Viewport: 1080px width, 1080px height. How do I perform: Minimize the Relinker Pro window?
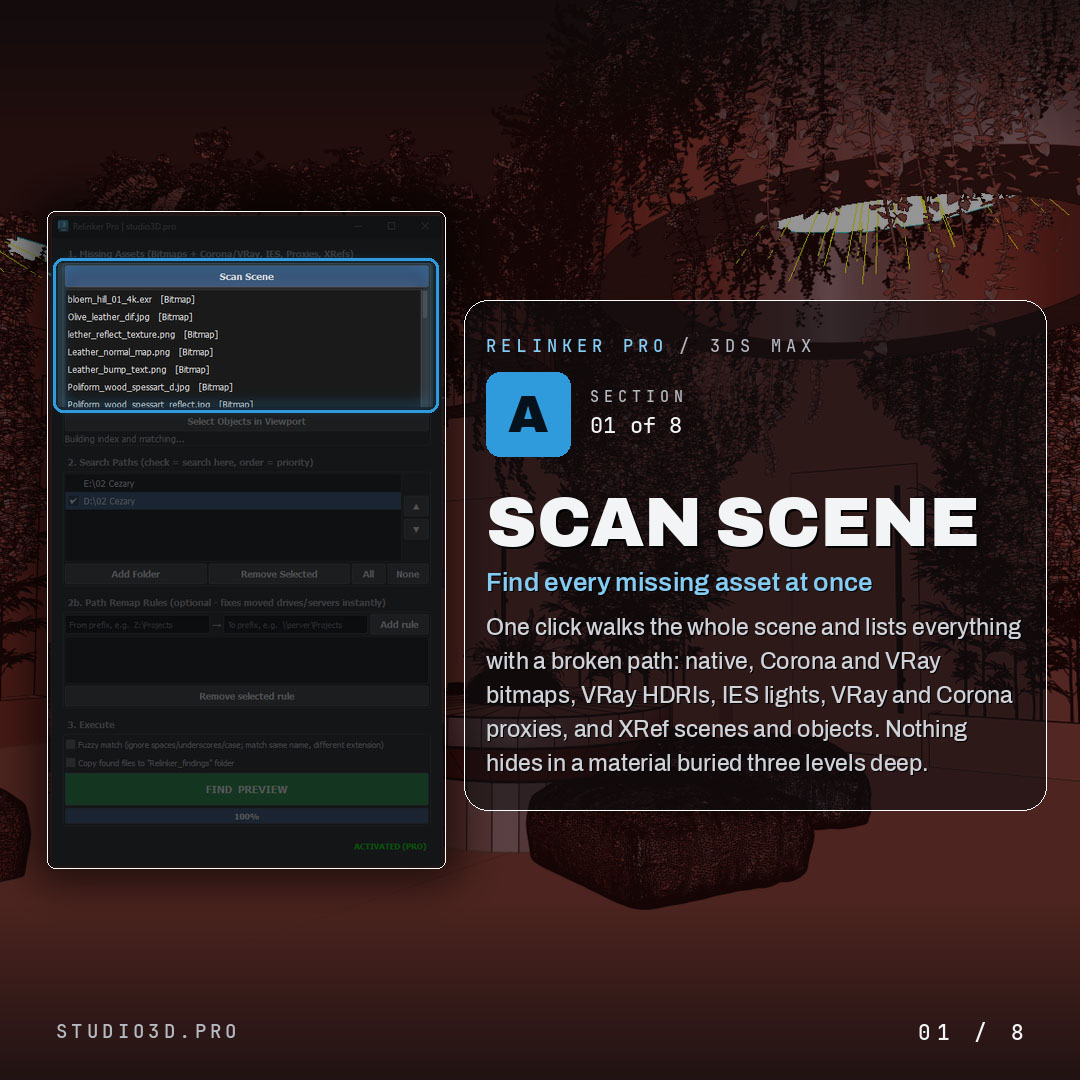[358, 226]
